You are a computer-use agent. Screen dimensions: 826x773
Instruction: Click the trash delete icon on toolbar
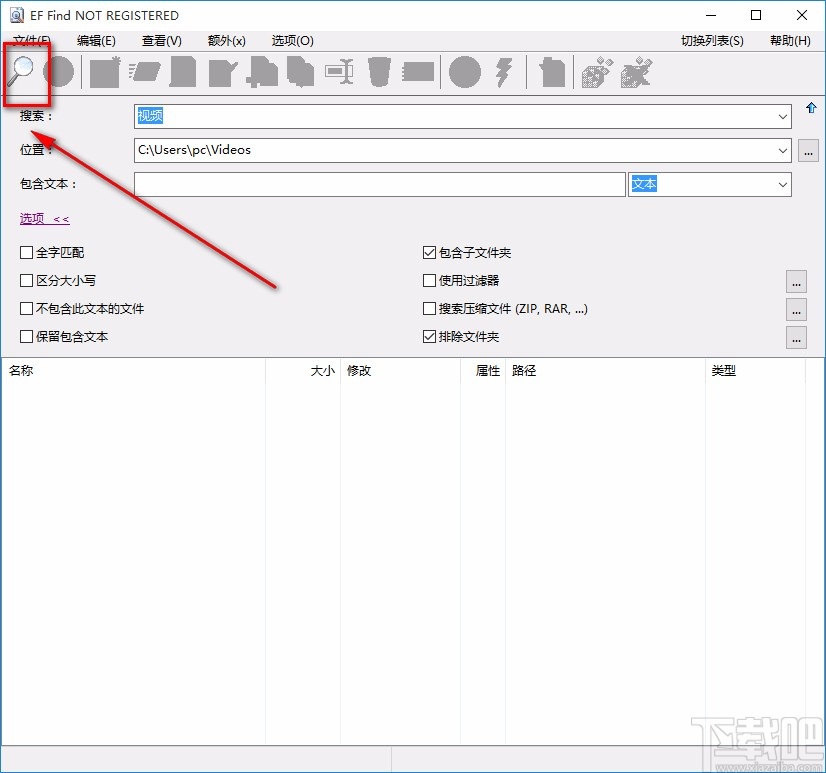tap(380, 72)
